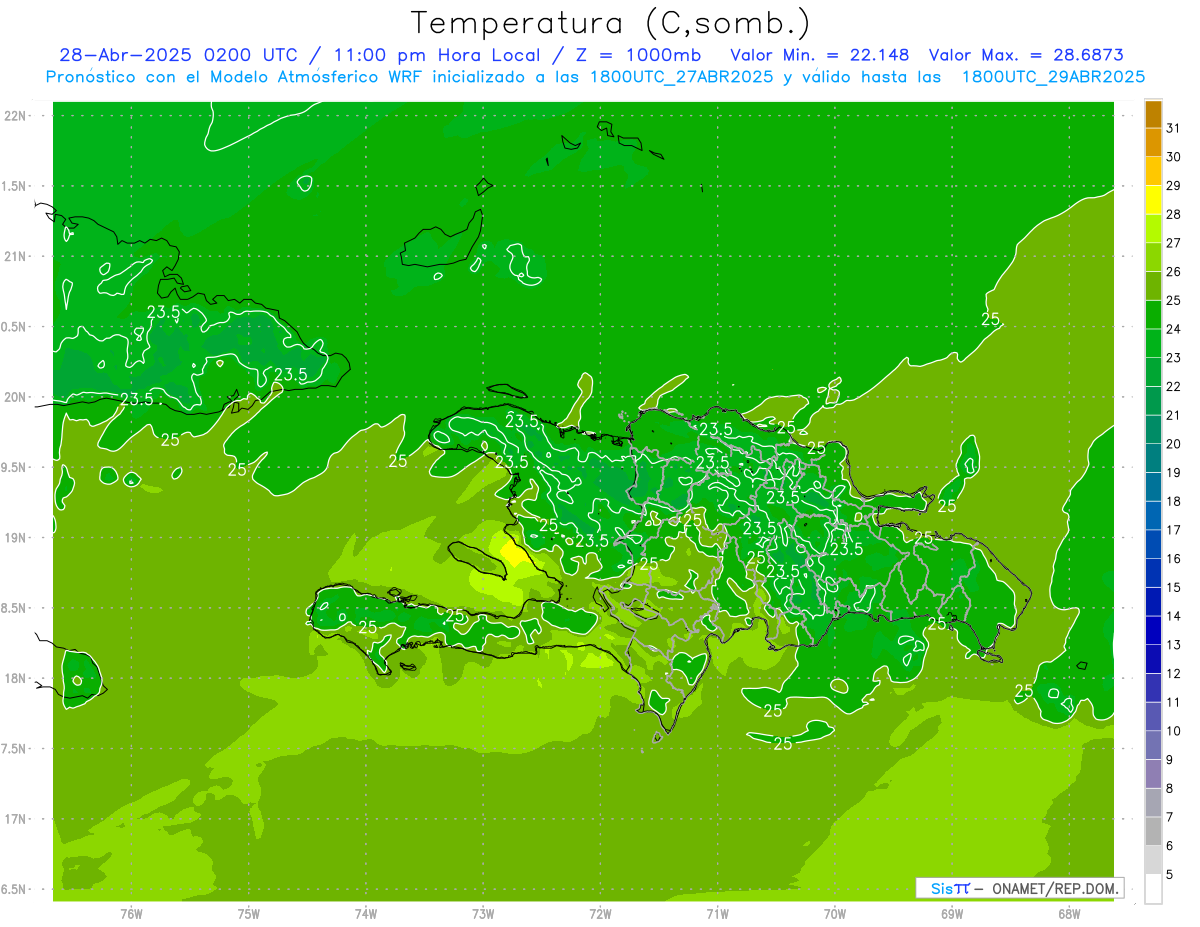Click the yellow swatch between scale labels 28 and 29

[1153, 200]
